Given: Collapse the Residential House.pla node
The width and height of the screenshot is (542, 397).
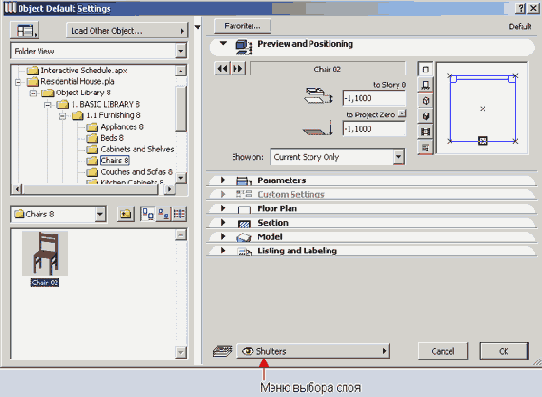Looking at the screenshot, I should tap(18, 82).
